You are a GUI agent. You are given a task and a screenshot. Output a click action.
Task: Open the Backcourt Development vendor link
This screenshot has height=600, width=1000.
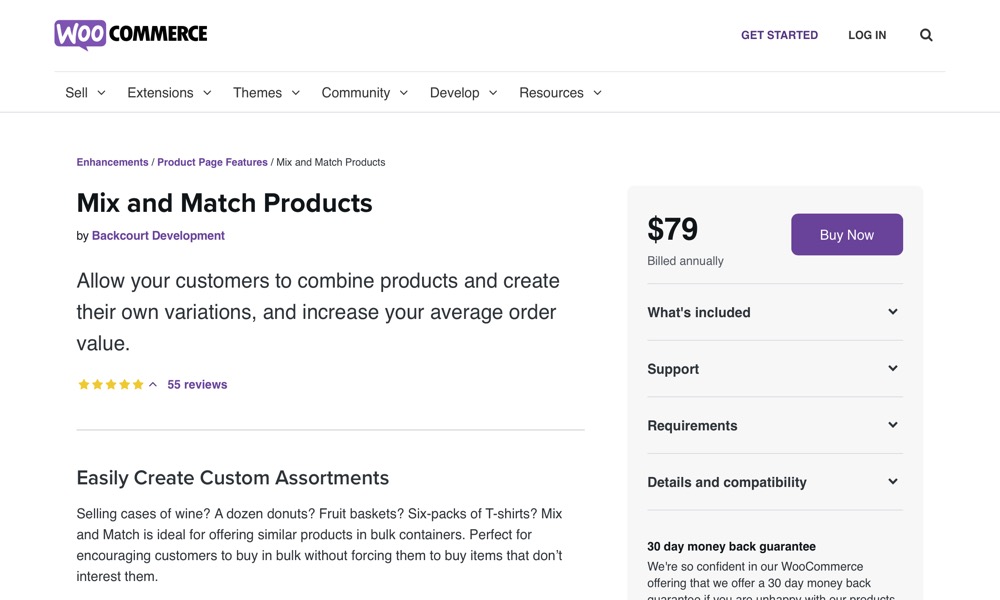pos(158,235)
